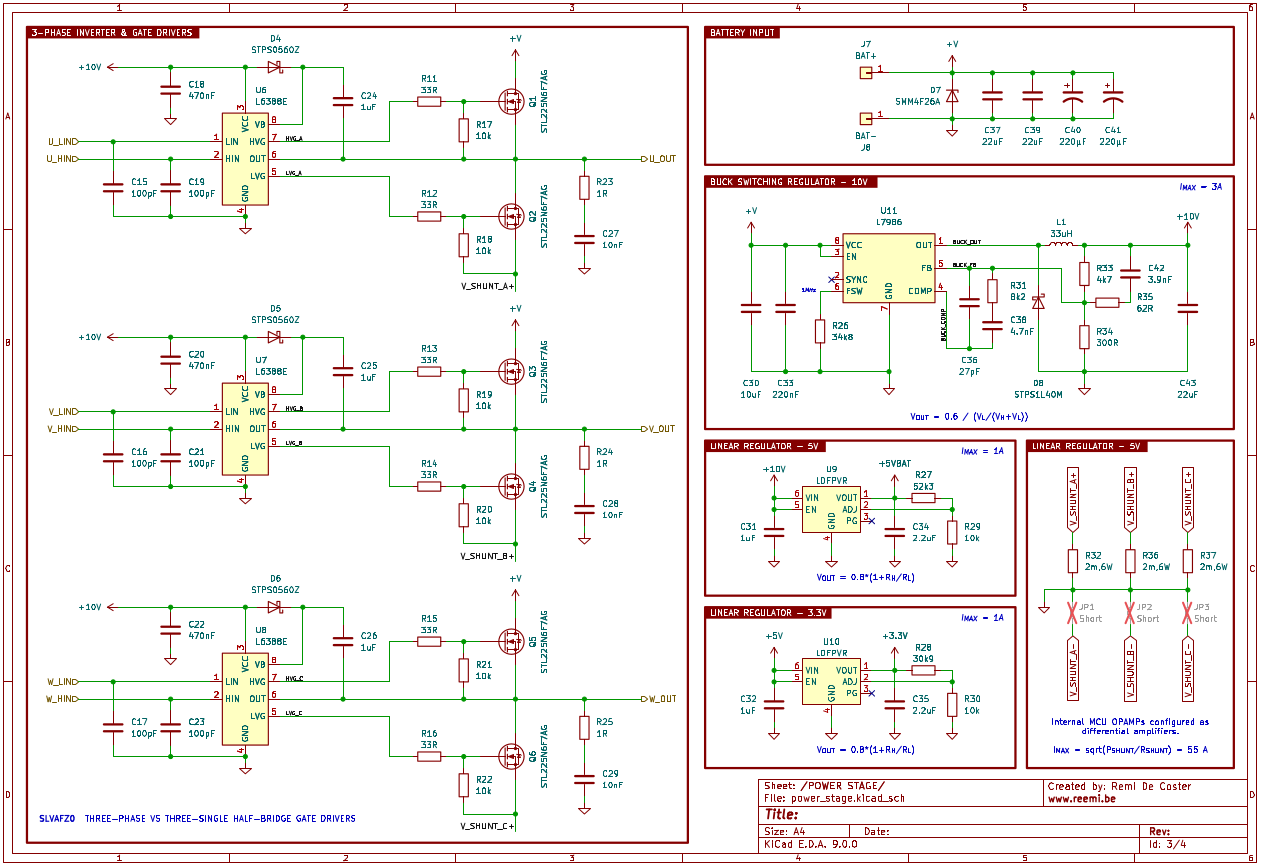Click the C41 polarized capacitor symbol

[1112, 96]
